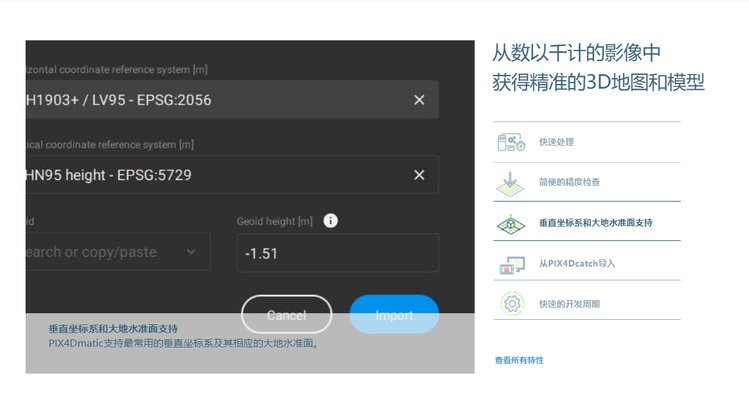This screenshot has width=749, height=415.
Task: Select the 快速处理 text label
Action: click(x=556, y=143)
